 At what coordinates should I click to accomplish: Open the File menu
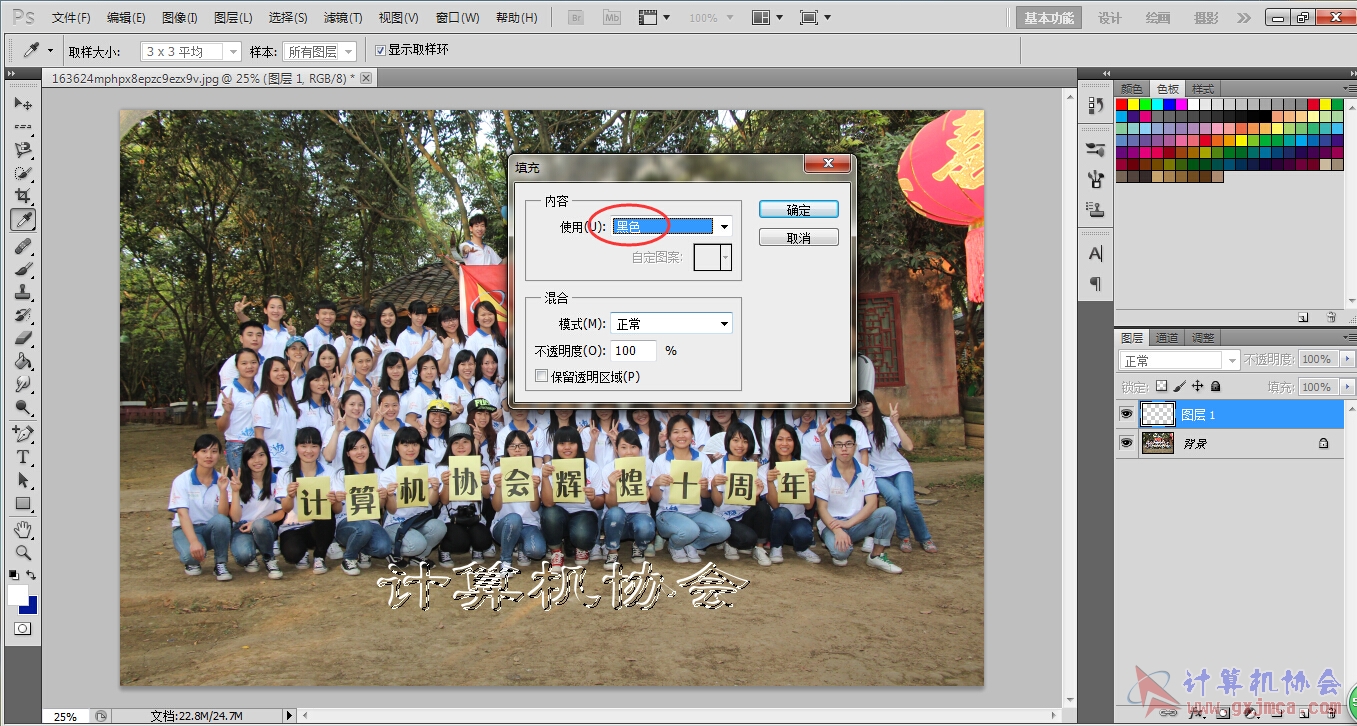pos(71,18)
